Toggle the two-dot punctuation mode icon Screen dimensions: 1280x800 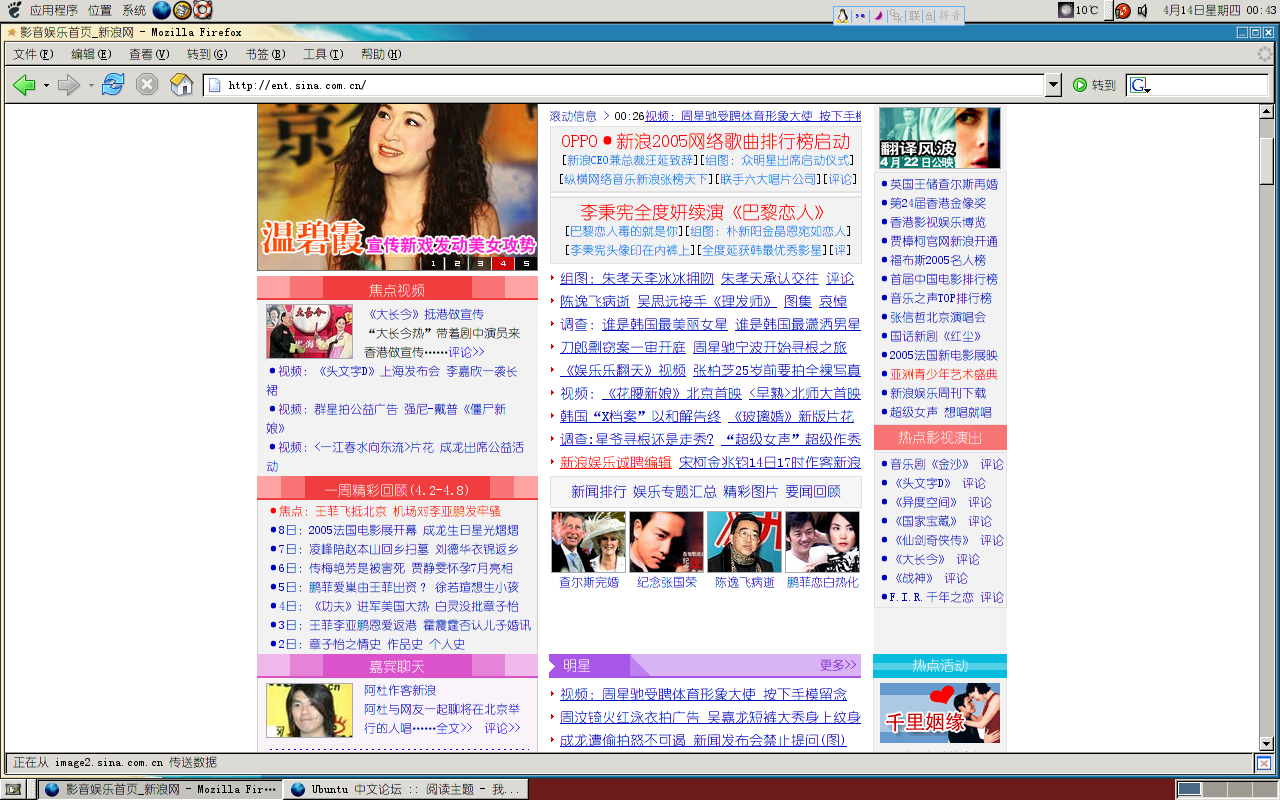tap(860, 16)
